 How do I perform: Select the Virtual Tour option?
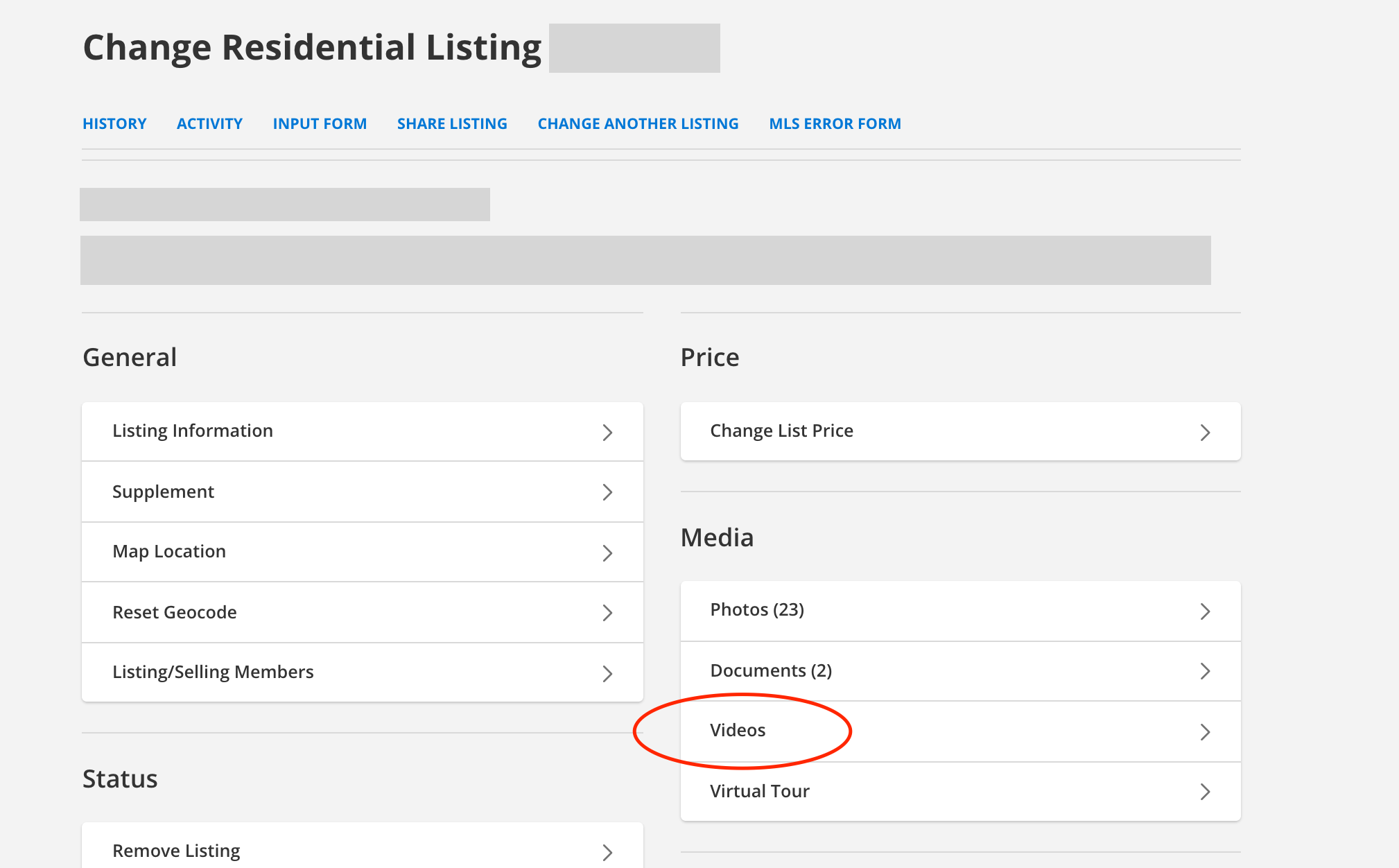(760, 792)
